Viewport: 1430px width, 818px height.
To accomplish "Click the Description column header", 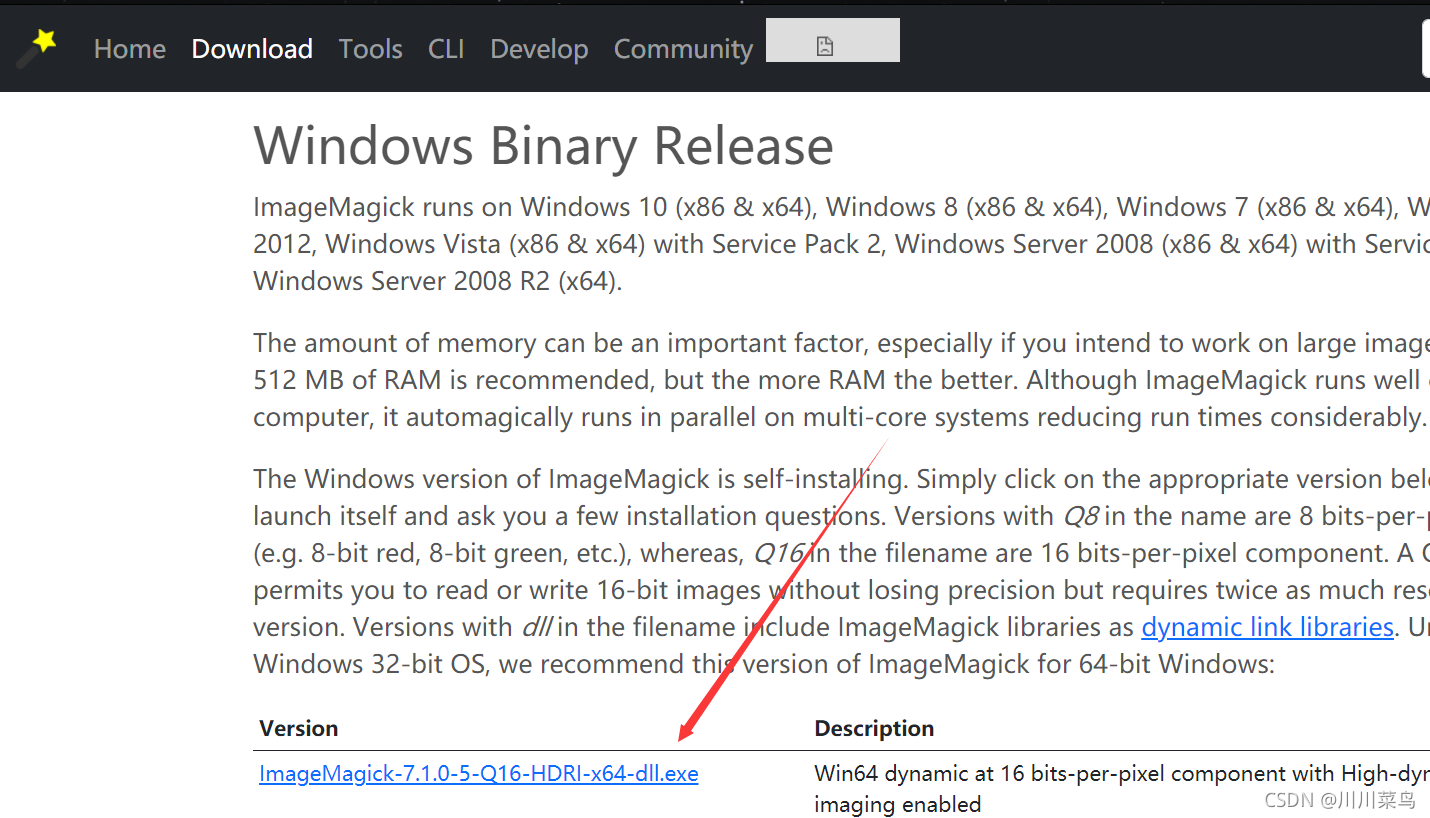I will (x=874, y=728).
